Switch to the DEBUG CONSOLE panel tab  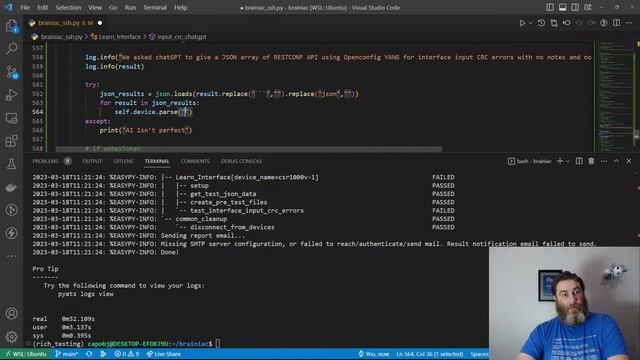[242, 161]
